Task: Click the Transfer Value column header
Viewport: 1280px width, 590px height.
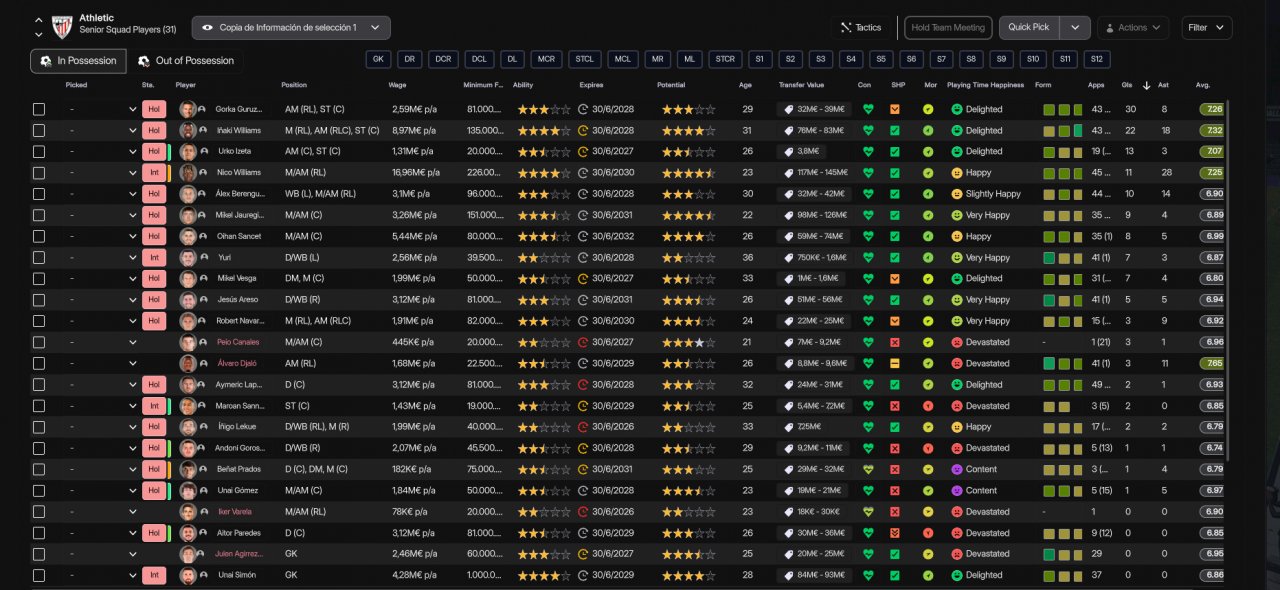Action: tap(801, 85)
